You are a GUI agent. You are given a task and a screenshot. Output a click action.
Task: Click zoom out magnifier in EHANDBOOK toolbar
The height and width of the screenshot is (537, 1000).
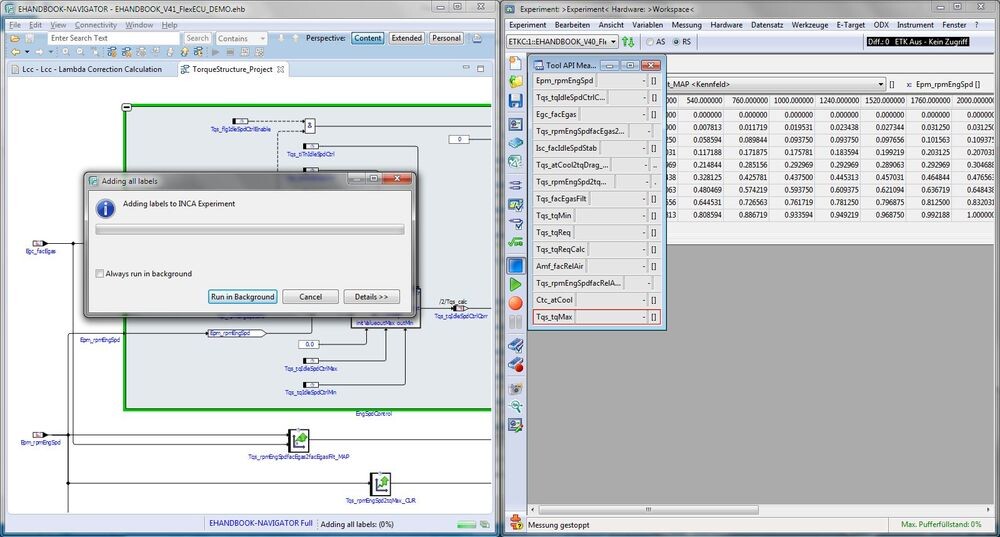pyautogui.click(x=80, y=52)
